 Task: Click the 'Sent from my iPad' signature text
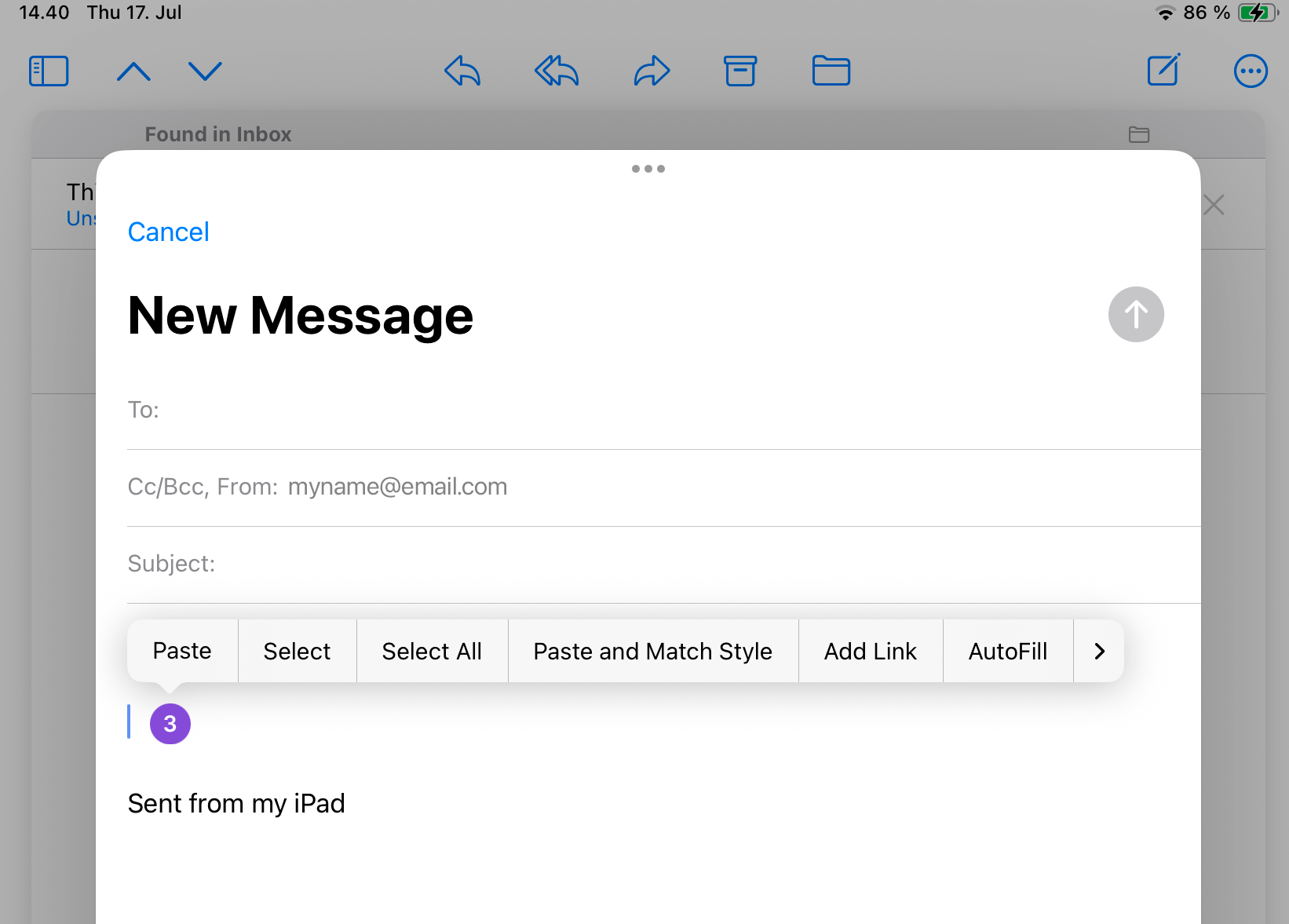pos(236,804)
